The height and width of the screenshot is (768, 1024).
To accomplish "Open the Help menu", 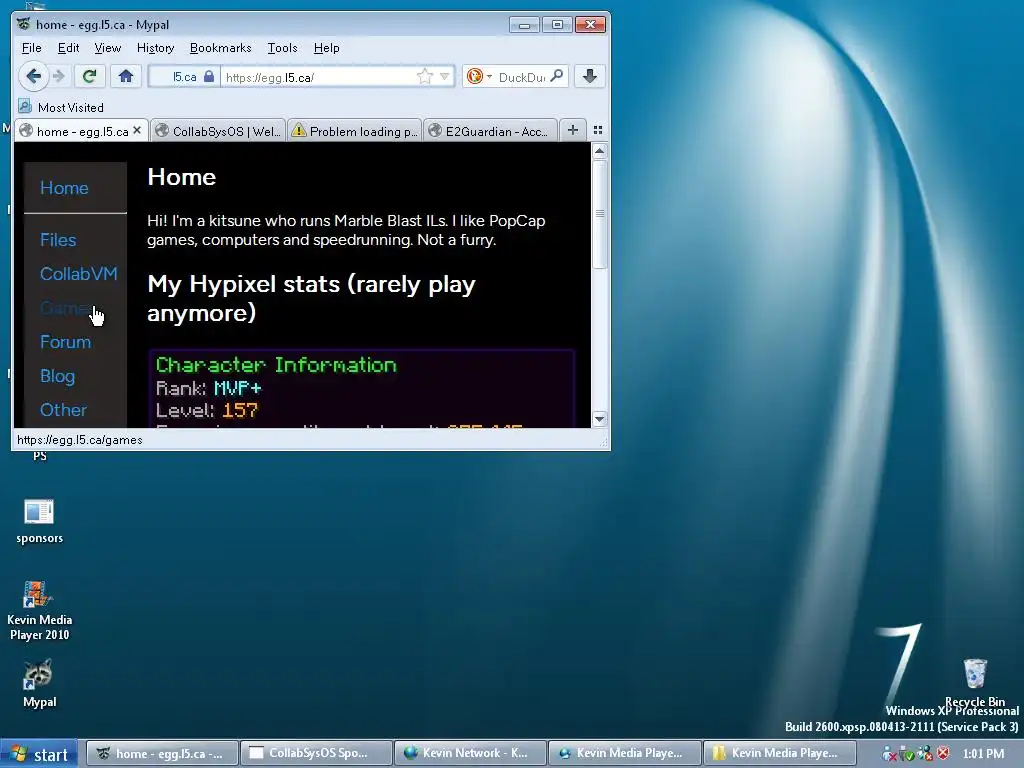I will [x=327, y=48].
